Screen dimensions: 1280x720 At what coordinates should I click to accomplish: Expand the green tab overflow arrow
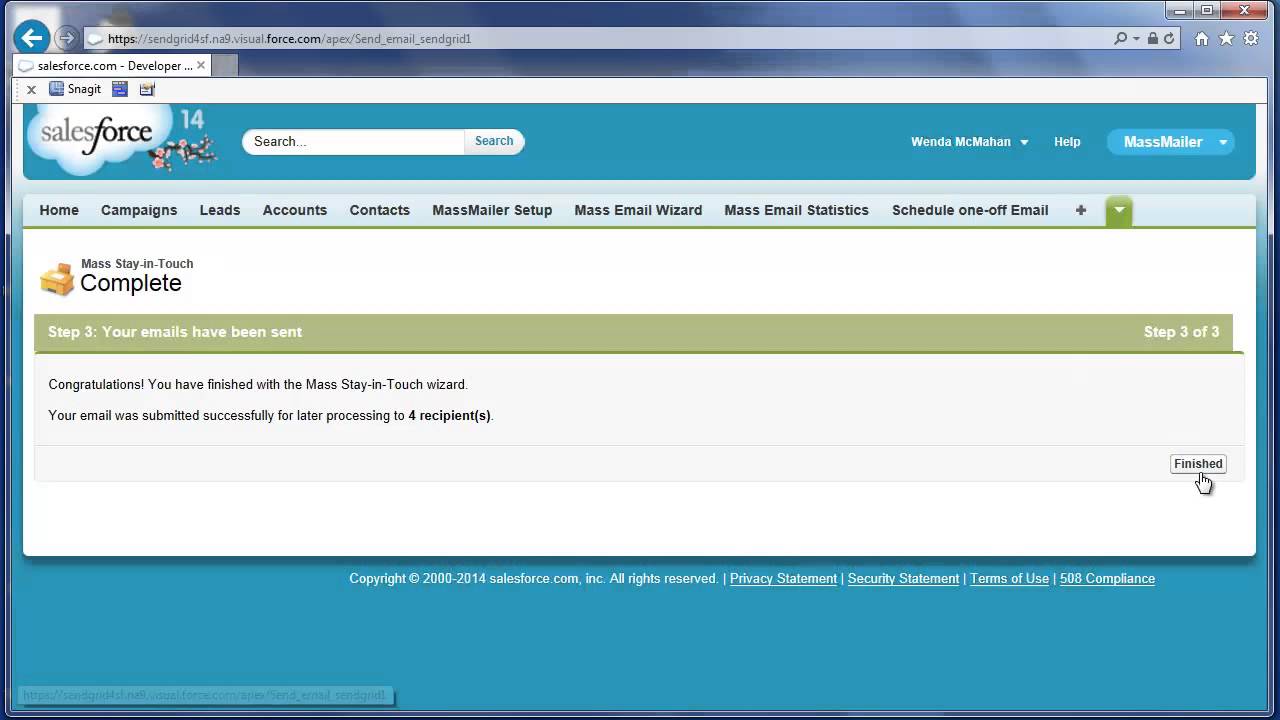click(x=1119, y=210)
